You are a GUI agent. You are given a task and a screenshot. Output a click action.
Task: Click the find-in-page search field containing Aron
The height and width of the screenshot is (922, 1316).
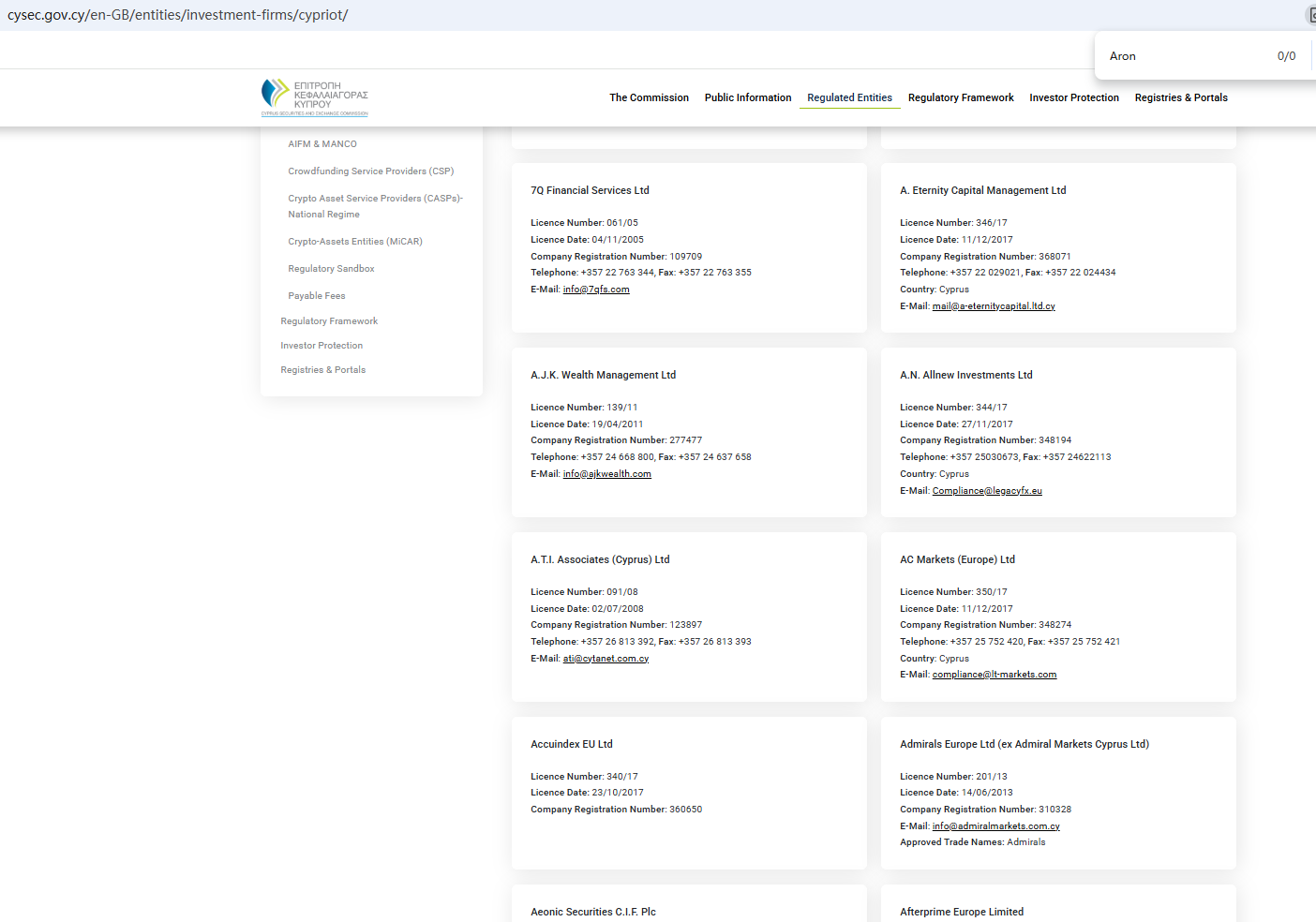tap(1181, 56)
